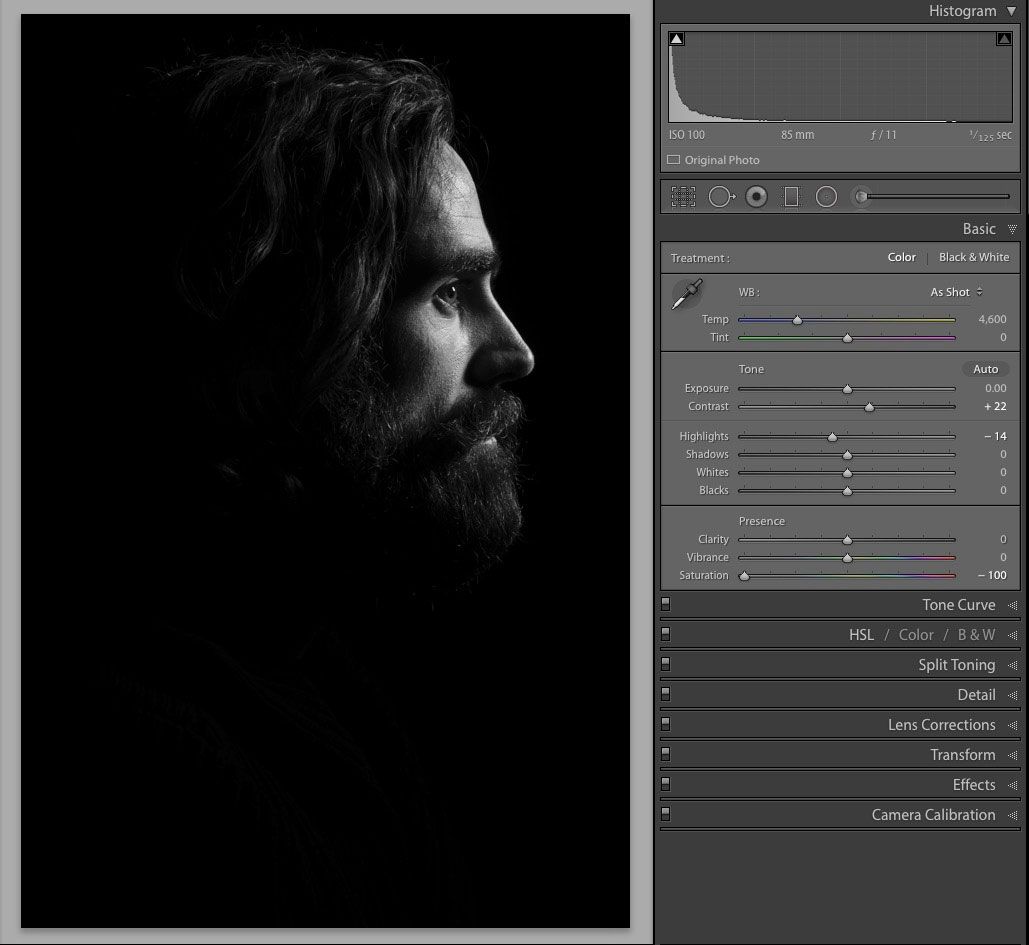
Task: Click the Blacks slider handle
Action: point(847,490)
